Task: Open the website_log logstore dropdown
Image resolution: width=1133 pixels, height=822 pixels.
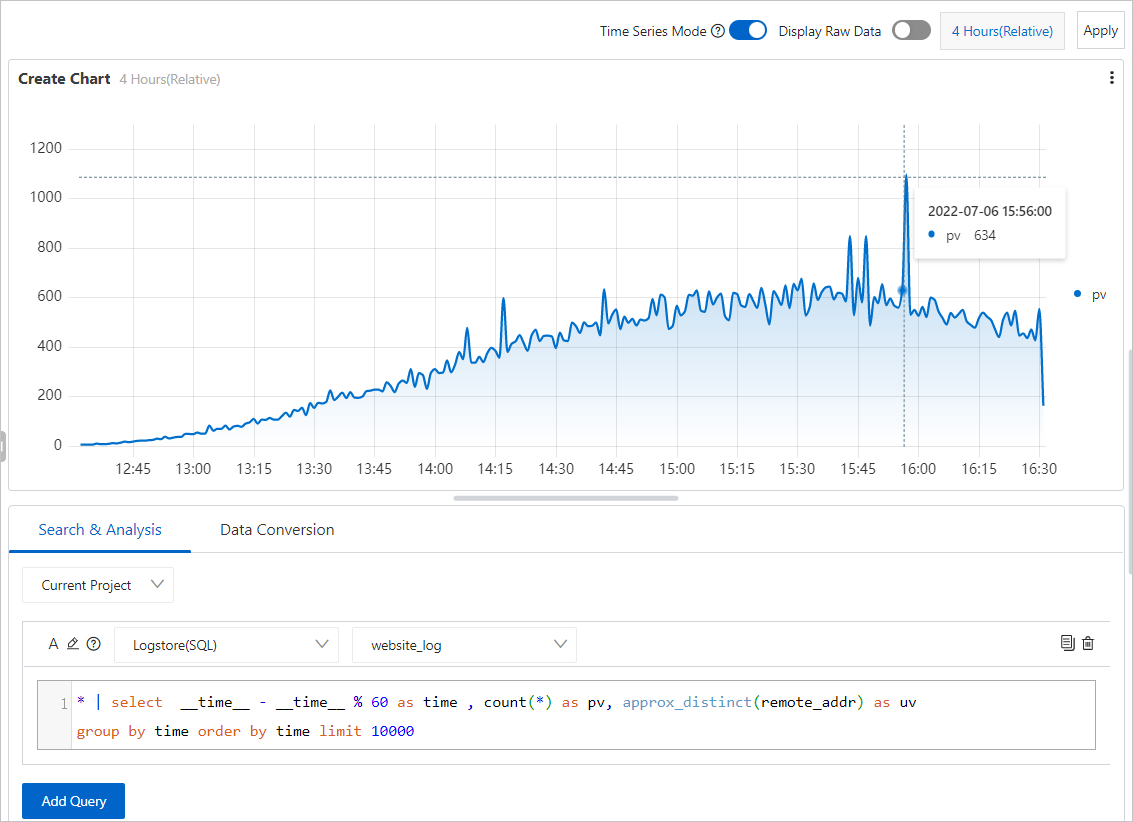Action: point(464,644)
